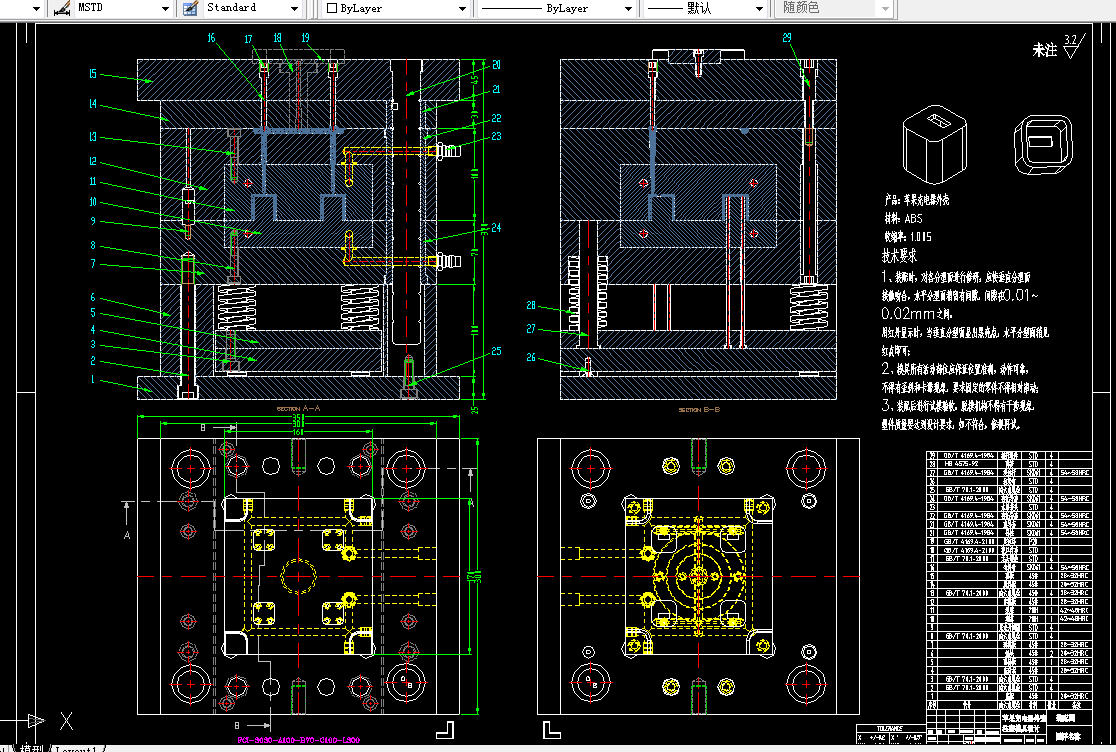
Task: Expand the ByLayer color control dropdown
Action: click(462, 9)
